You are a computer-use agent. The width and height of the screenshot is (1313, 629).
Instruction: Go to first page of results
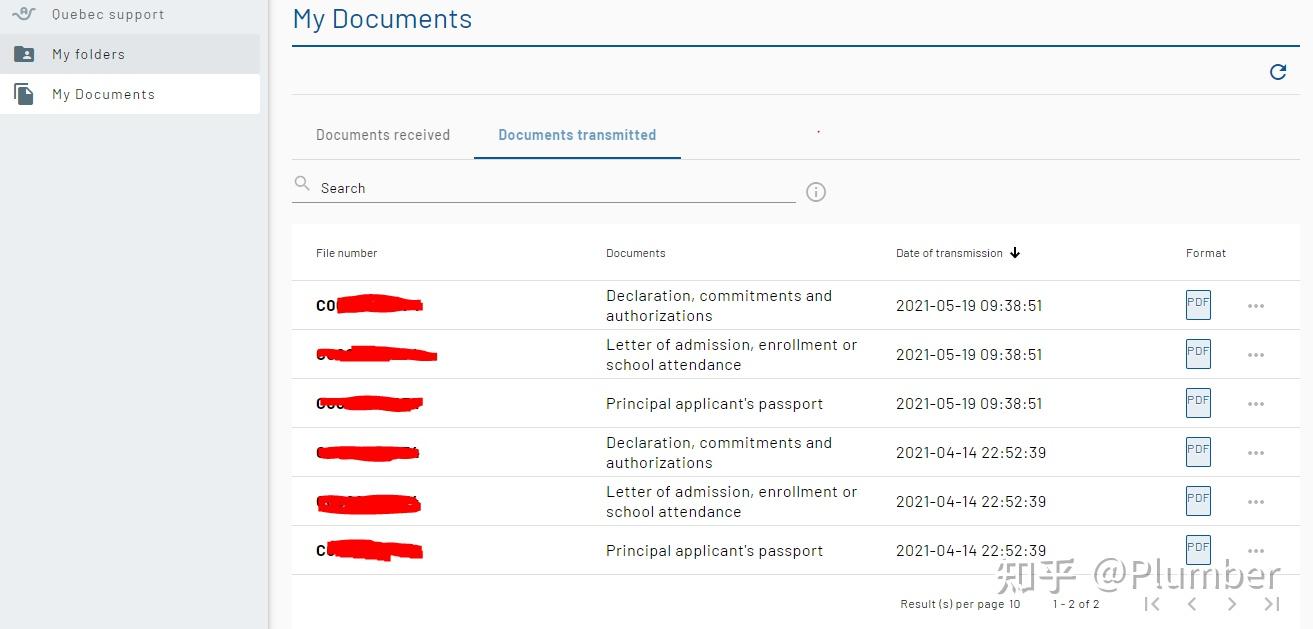tap(1152, 604)
